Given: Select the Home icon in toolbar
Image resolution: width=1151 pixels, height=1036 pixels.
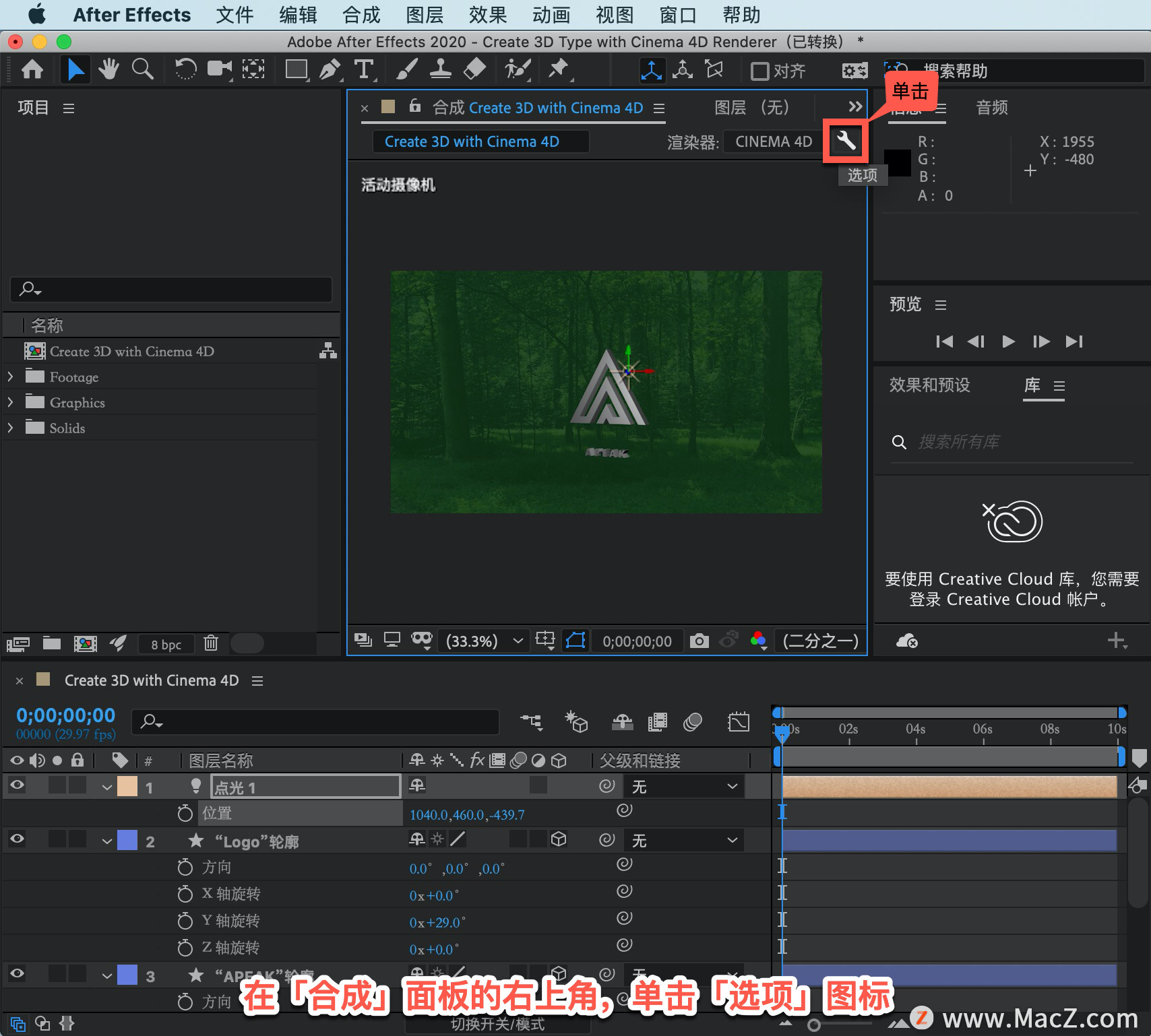Looking at the screenshot, I should pyautogui.click(x=32, y=69).
